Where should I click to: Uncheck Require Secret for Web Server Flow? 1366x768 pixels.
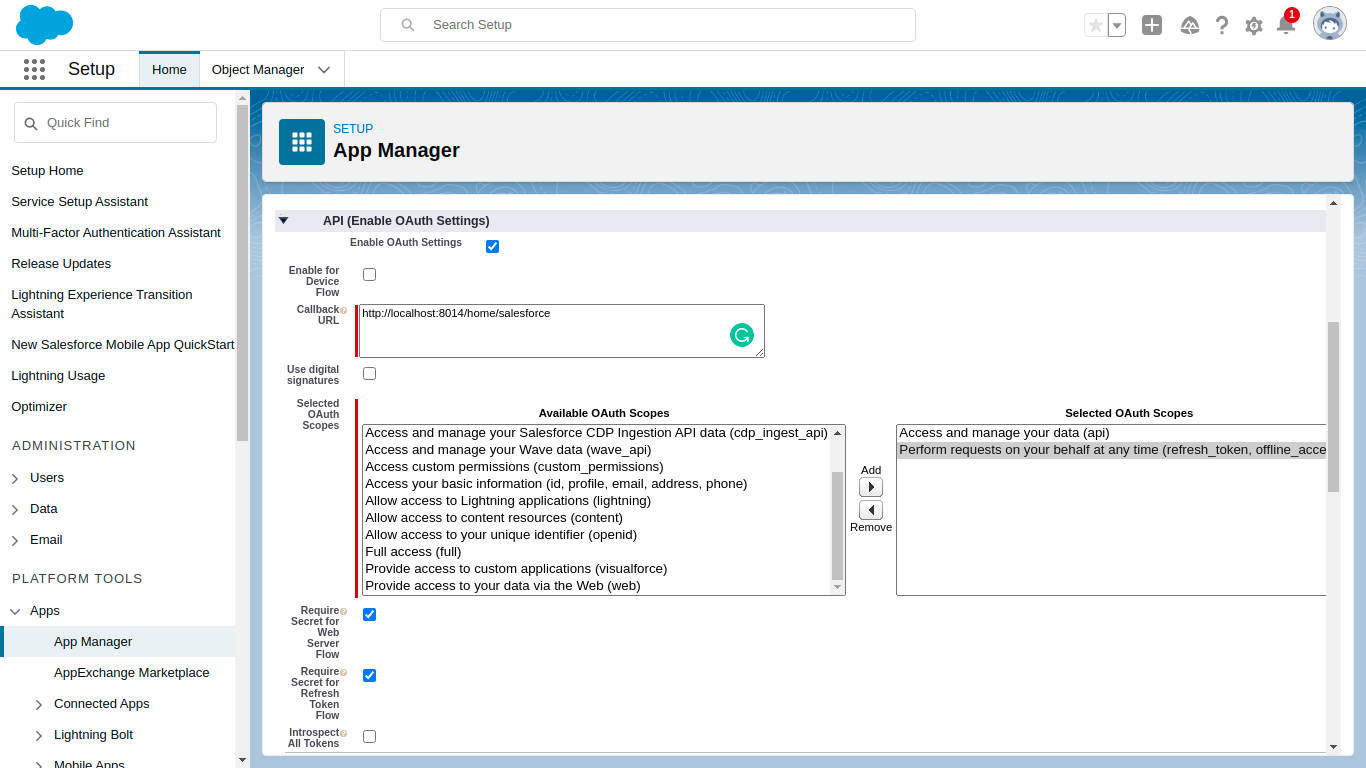(369, 614)
